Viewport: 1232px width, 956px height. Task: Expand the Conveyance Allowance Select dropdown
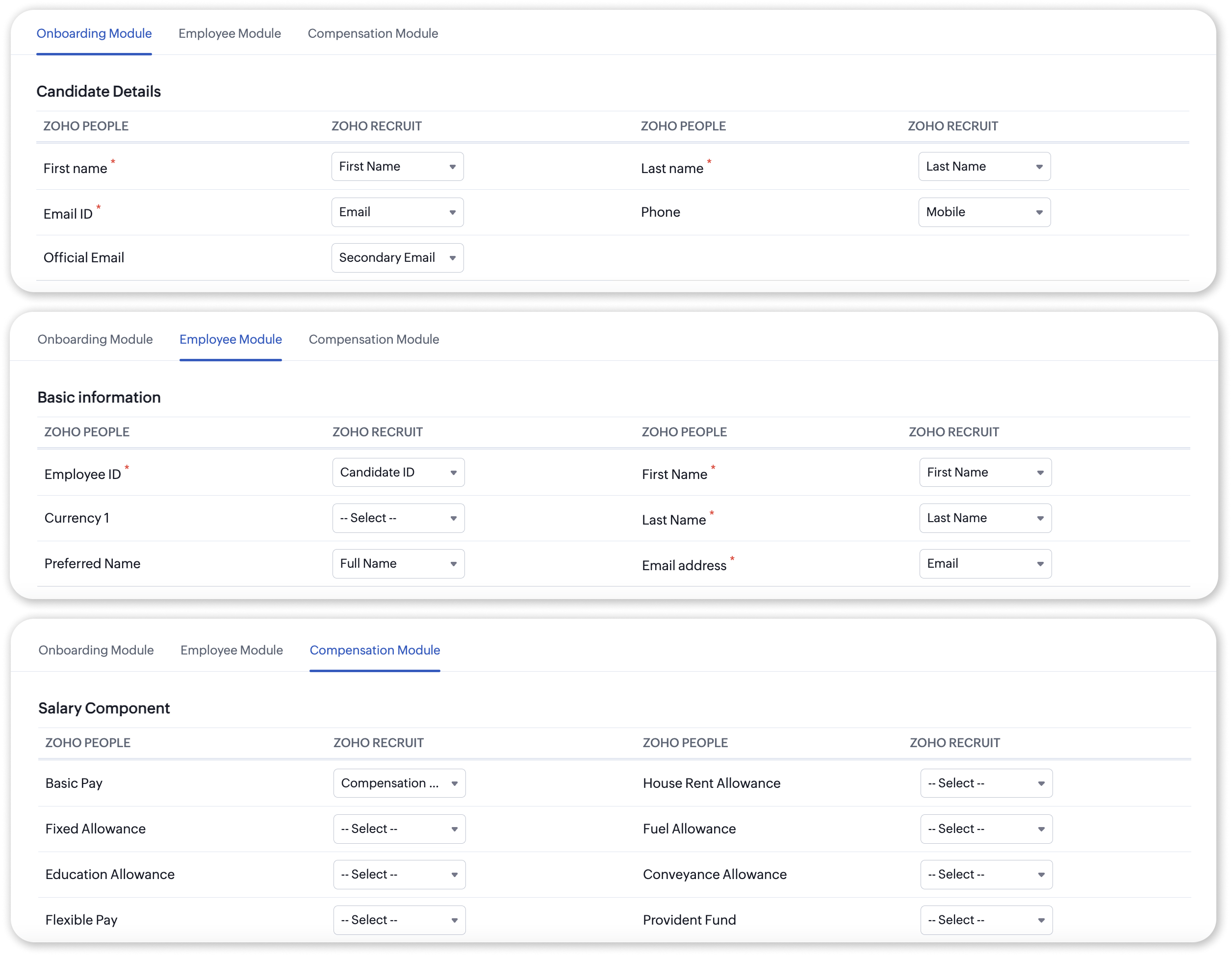pyautogui.click(x=986, y=874)
